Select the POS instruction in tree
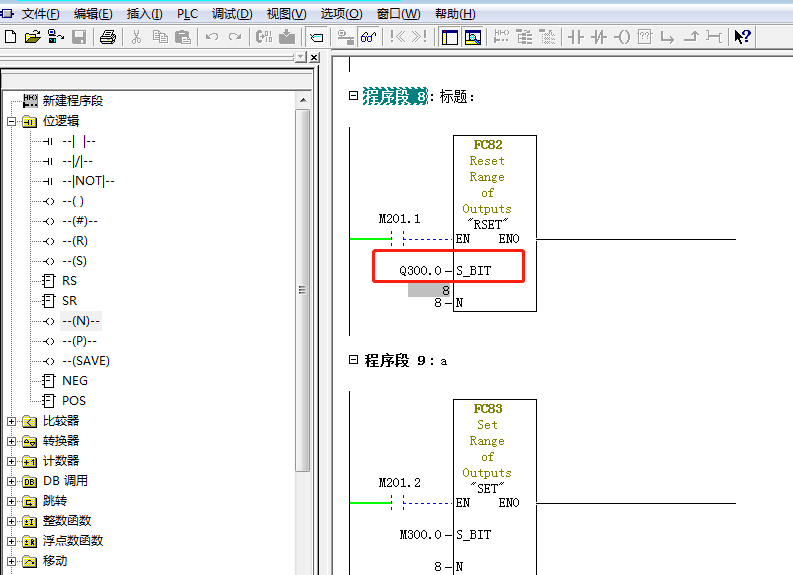 (74, 401)
